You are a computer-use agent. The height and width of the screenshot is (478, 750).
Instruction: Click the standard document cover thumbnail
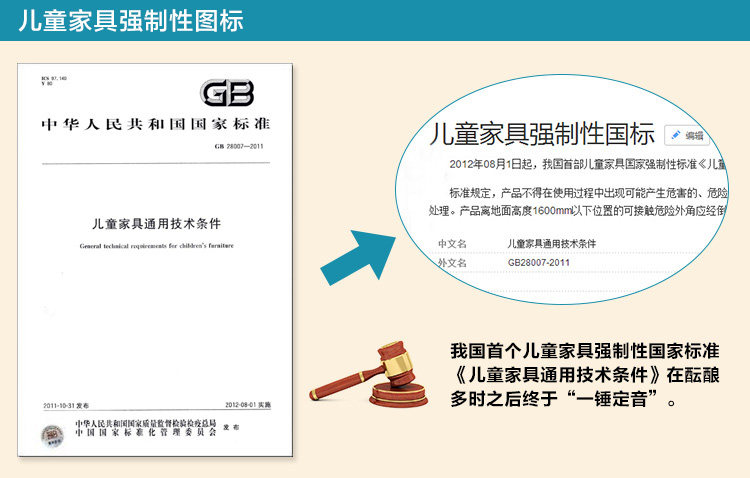coord(155,260)
